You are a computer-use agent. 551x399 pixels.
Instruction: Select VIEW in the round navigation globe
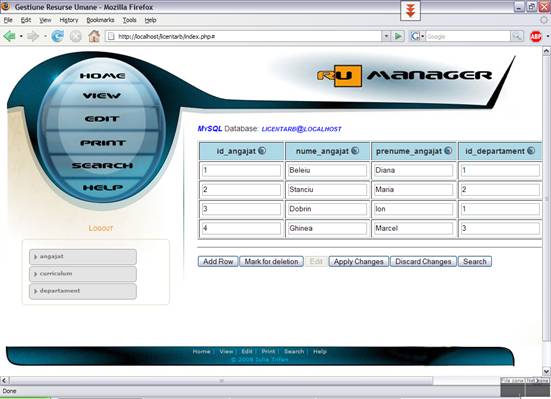[102, 96]
